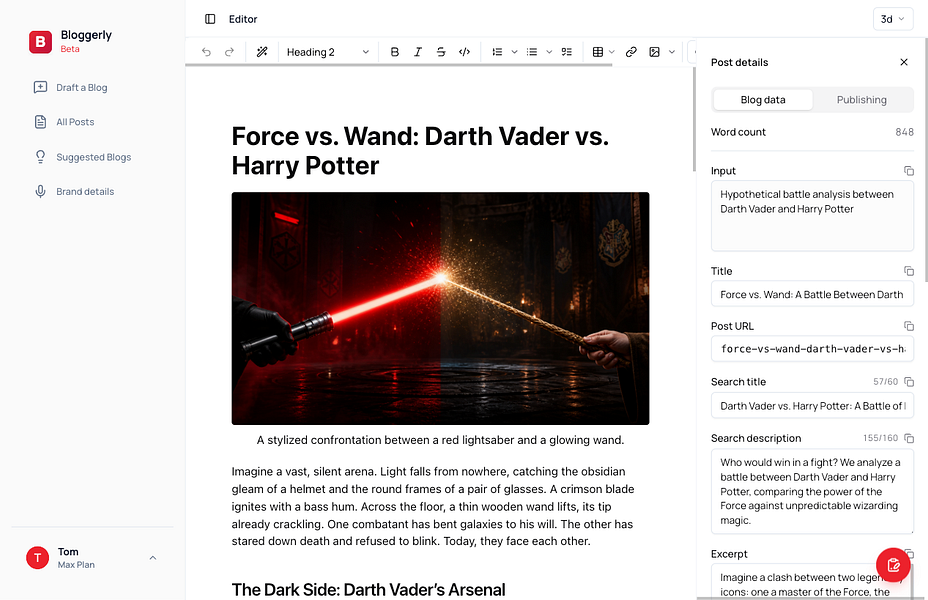
Task: Click the Search title input field
Action: click(812, 405)
